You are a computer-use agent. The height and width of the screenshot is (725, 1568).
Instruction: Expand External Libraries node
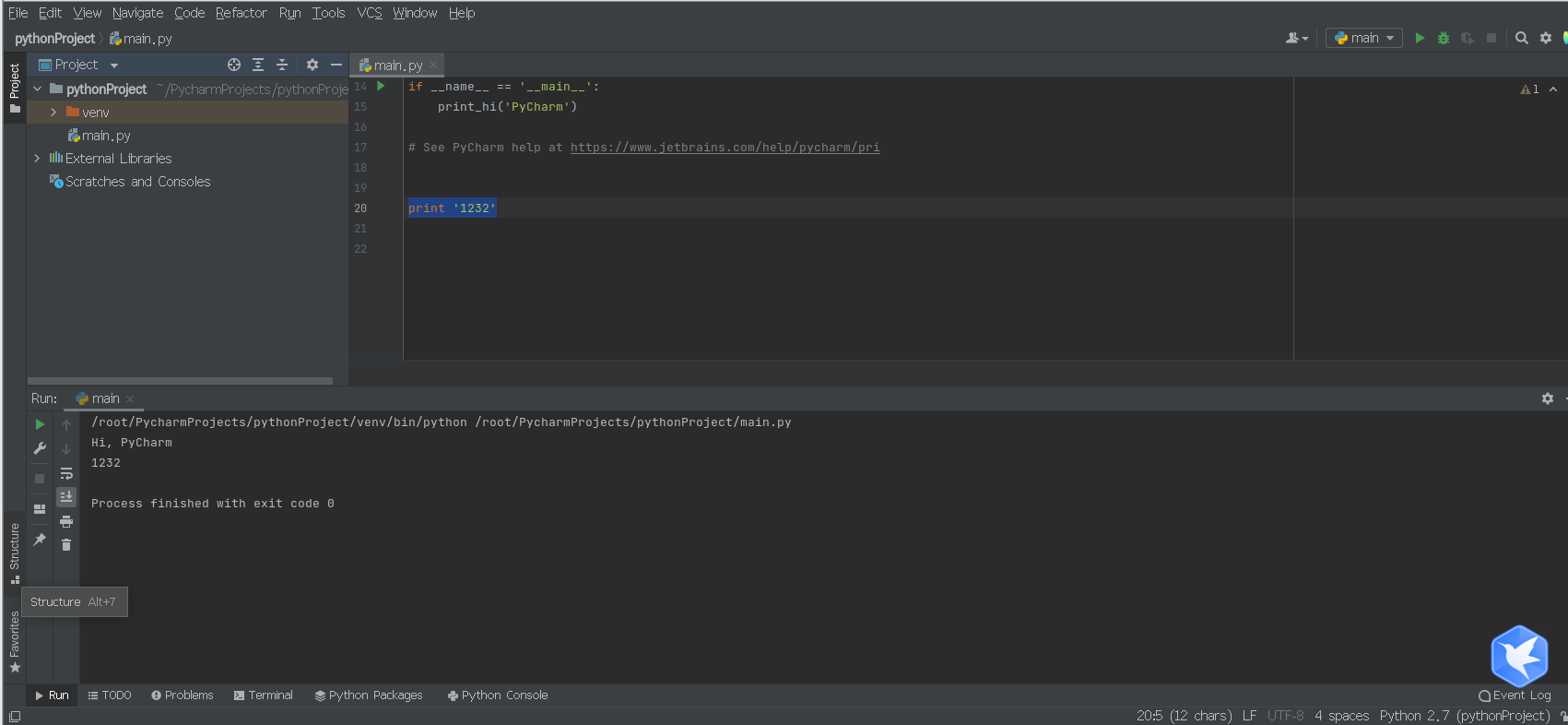37,158
